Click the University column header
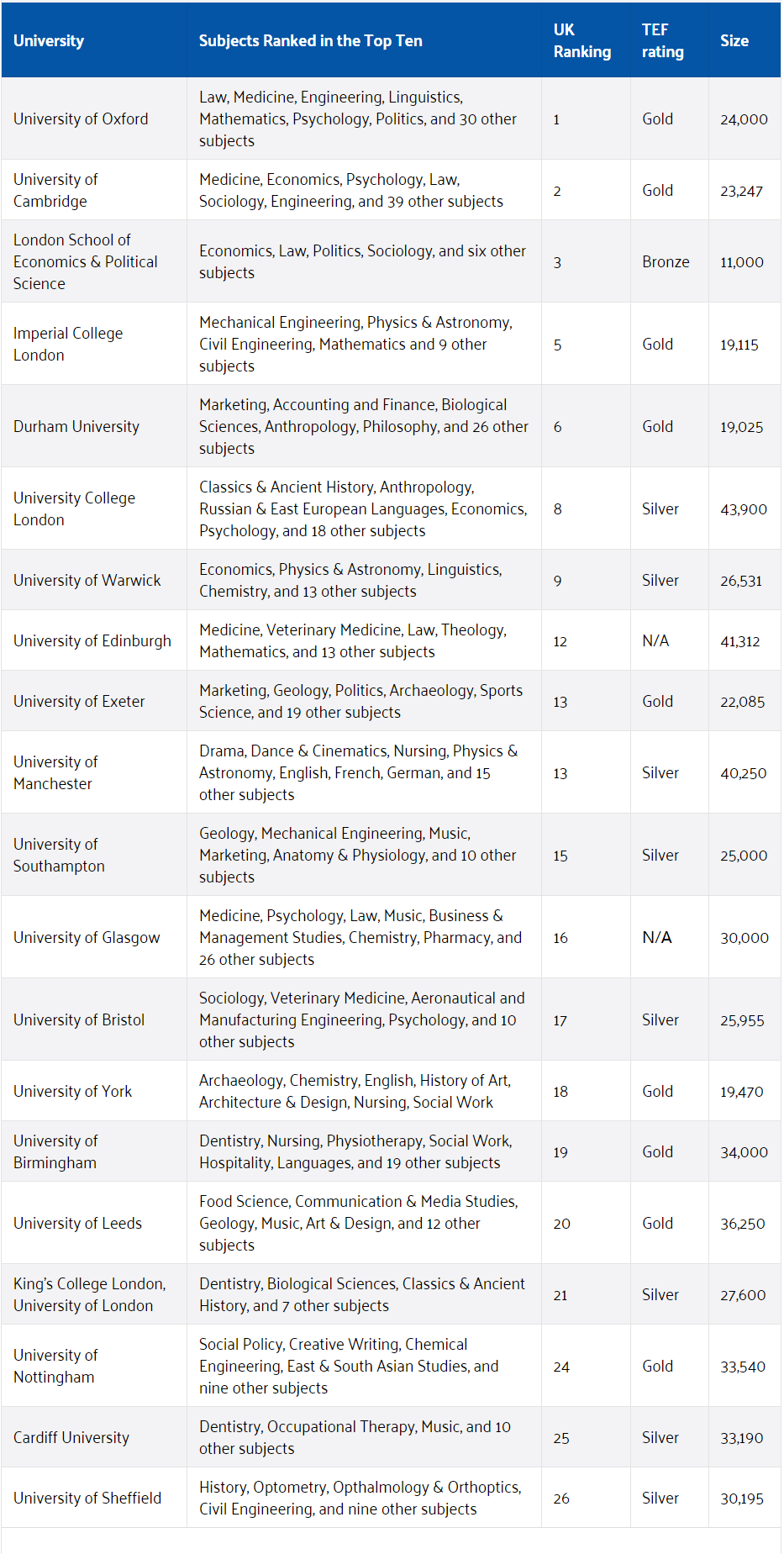This screenshot has width=784, height=1554. pos(49,40)
